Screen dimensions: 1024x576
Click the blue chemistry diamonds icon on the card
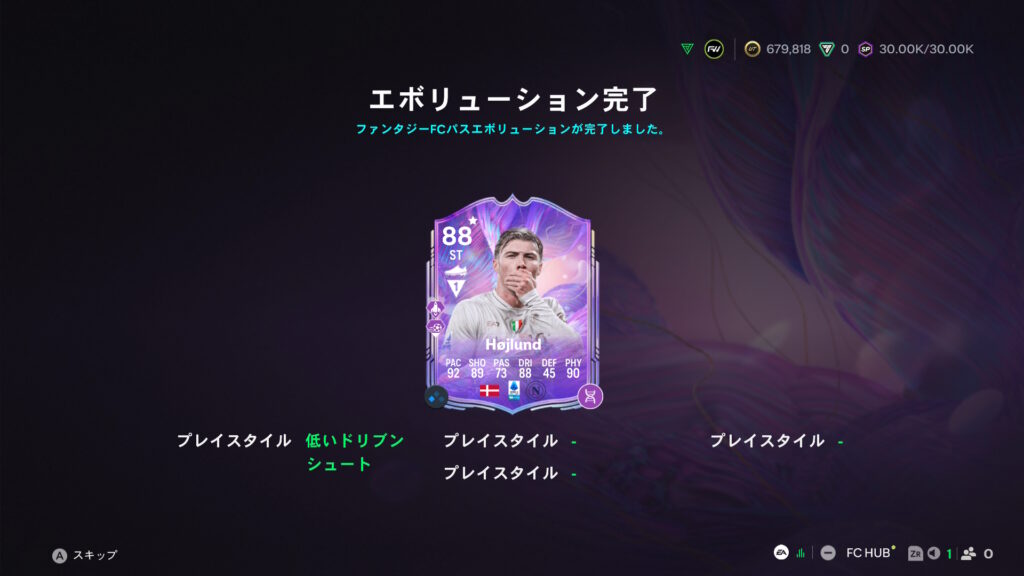(x=436, y=397)
